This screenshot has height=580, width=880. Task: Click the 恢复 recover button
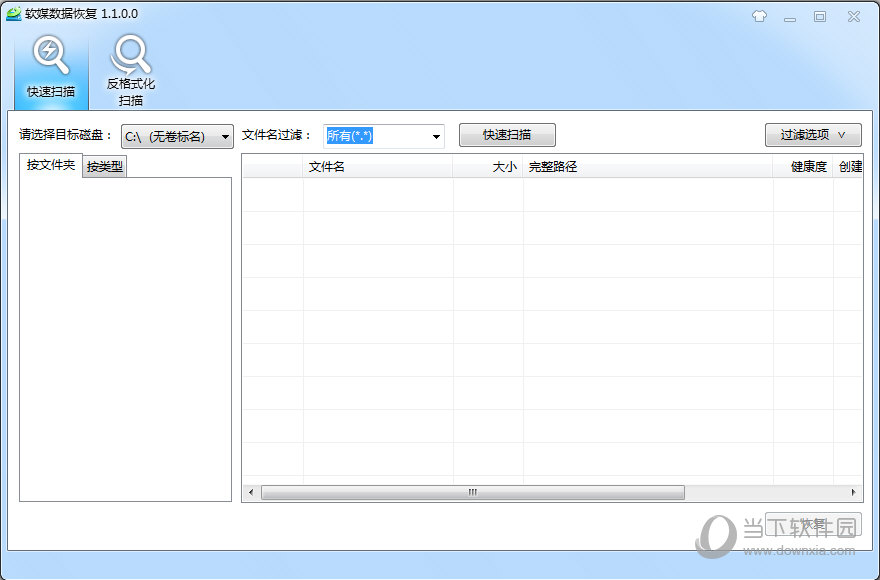(x=813, y=524)
